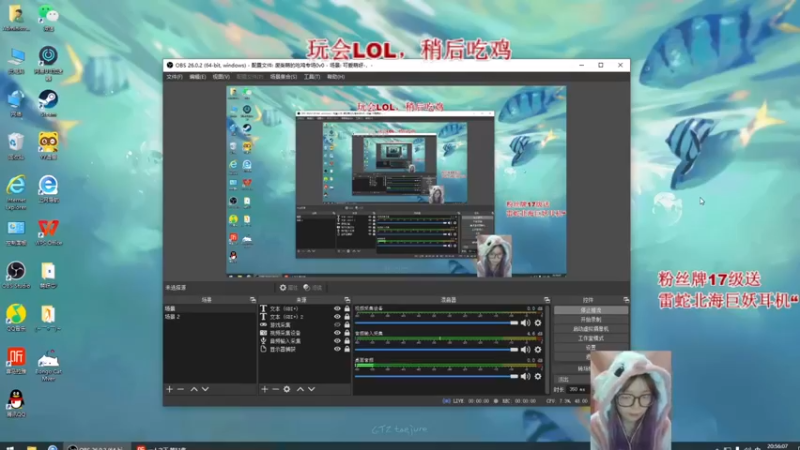
Task: Adjust 音频输入采集 volume slider
Action: 436,349
